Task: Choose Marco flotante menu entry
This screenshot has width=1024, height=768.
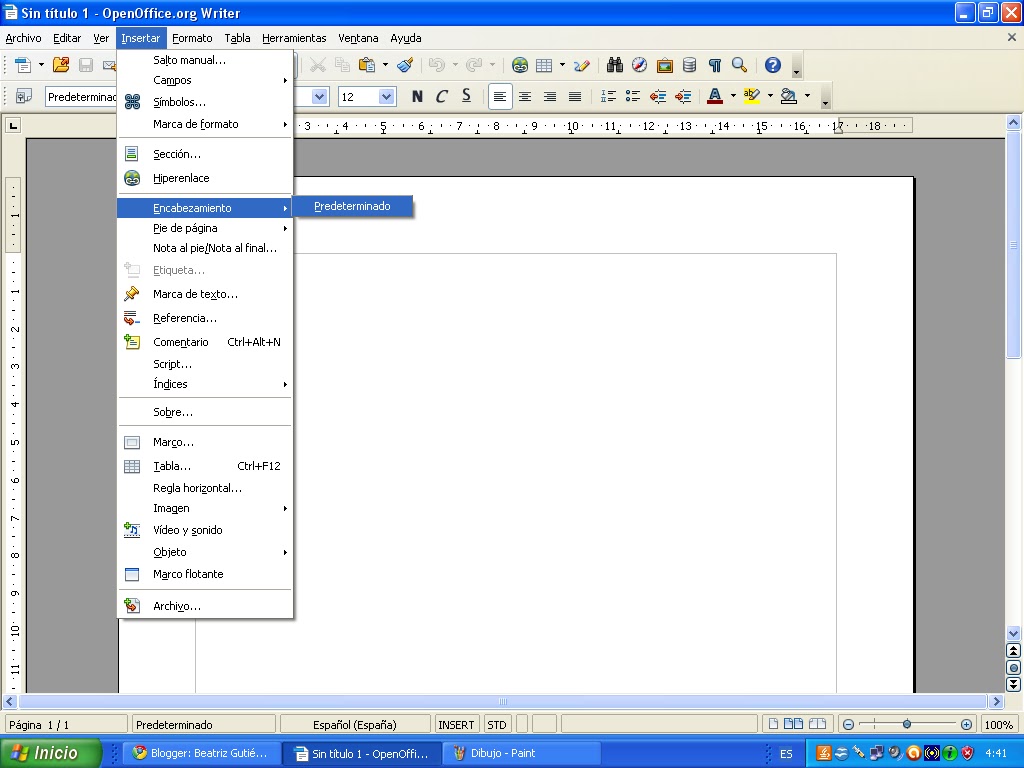Action: tap(204, 574)
